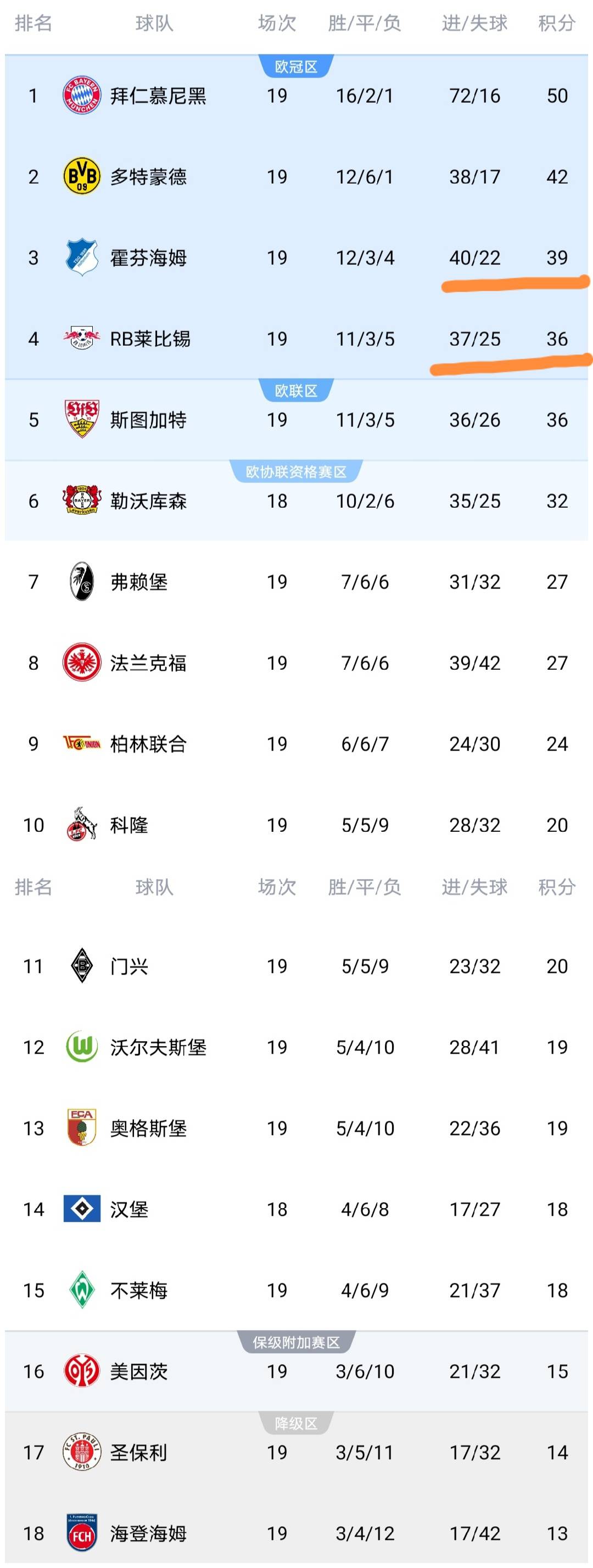593x1568 pixels.
Task: Tap the FC St. Pauli badge
Action: (81, 1452)
